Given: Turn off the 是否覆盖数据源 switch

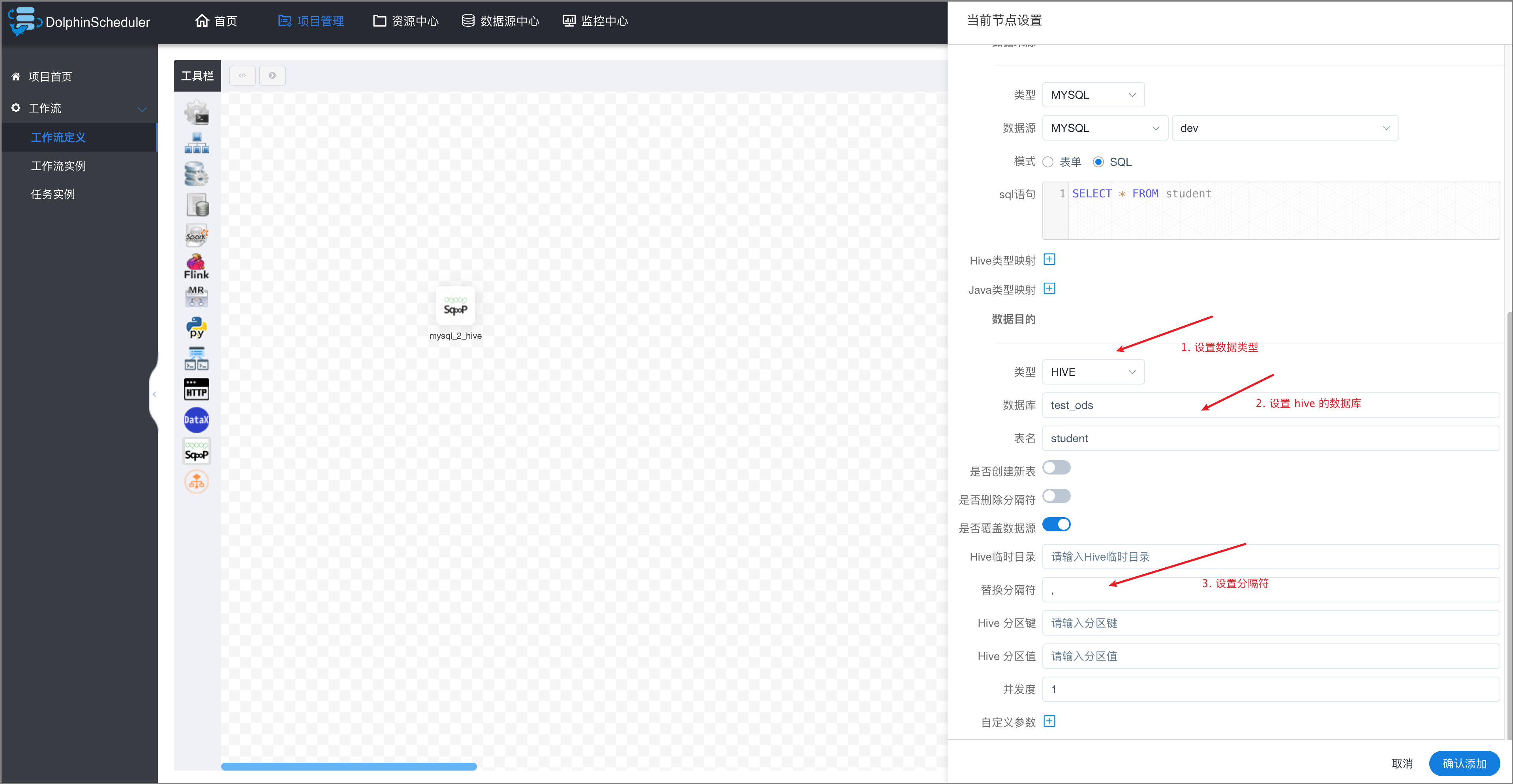Looking at the screenshot, I should (x=1056, y=524).
